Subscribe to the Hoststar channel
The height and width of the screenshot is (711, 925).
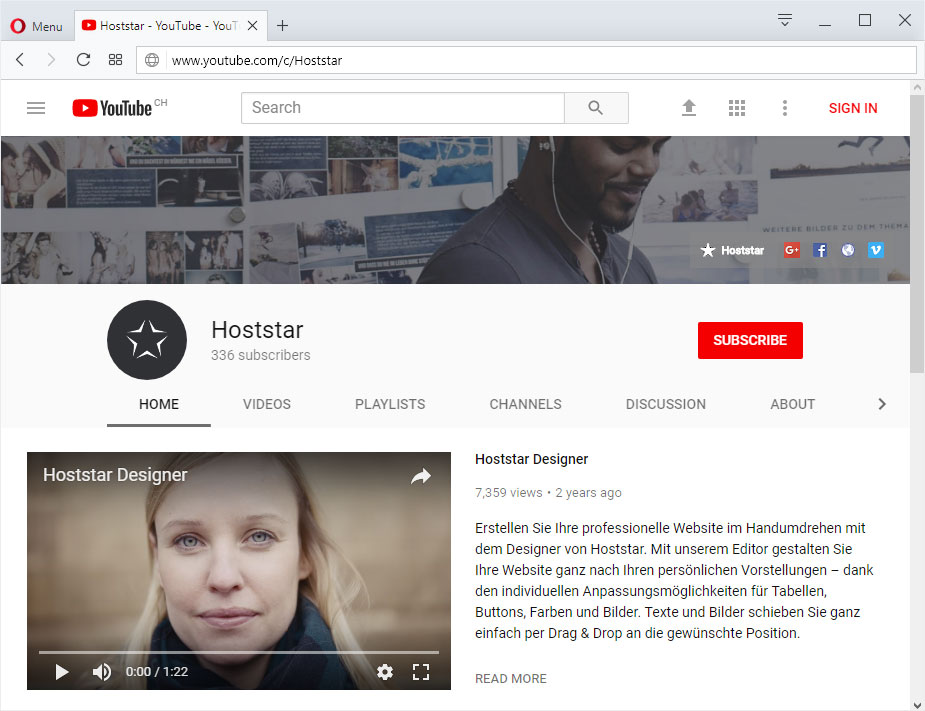pyautogui.click(x=750, y=340)
